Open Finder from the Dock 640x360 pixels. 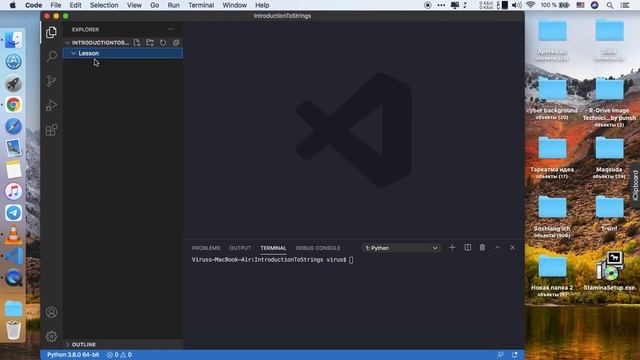(13, 40)
